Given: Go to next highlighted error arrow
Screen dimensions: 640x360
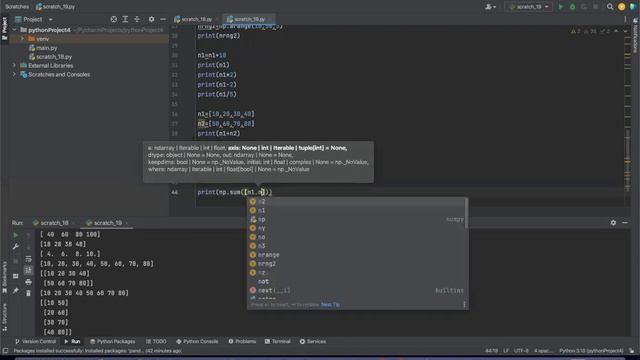Looking at the screenshot, I should coord(625,31).
